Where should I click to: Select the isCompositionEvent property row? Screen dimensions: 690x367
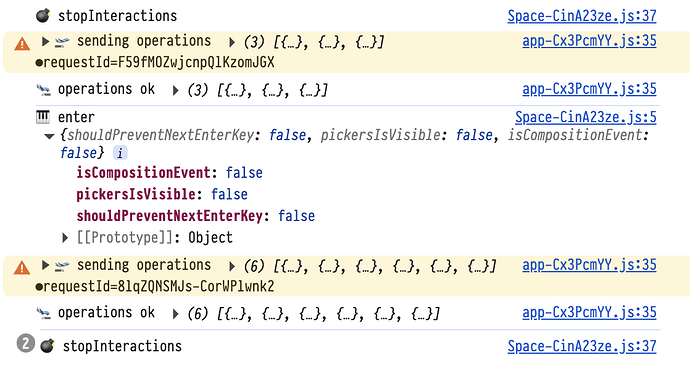click(x=169, y=172)
